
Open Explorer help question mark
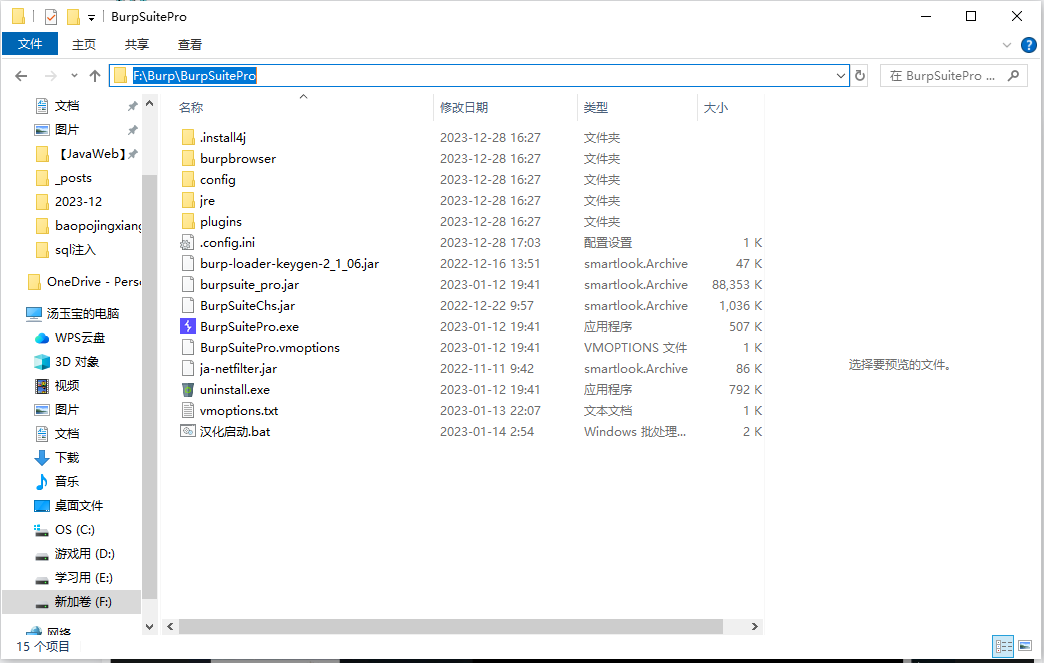1029,45
